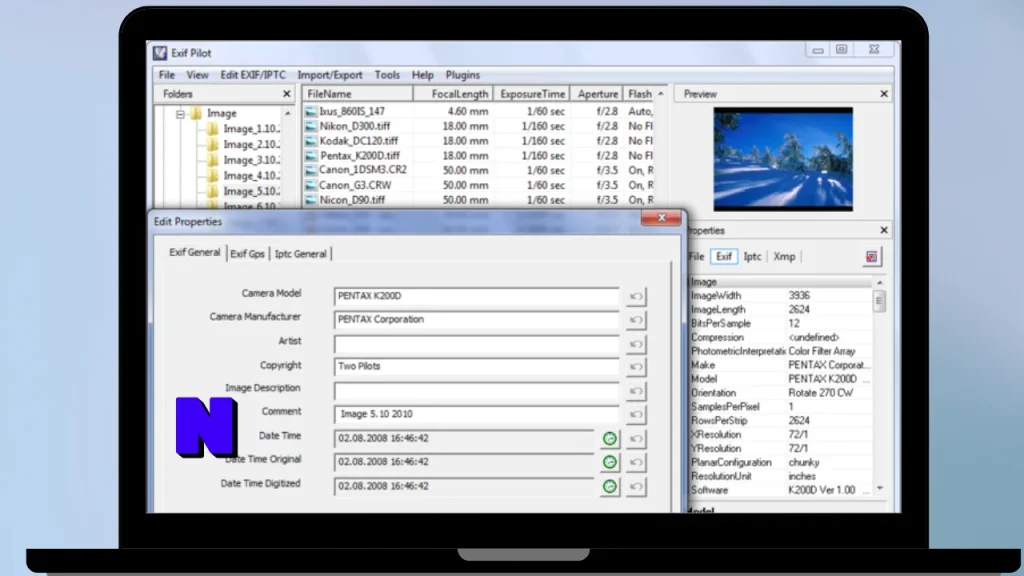This screenshot has height=576, width=1024.
Task: Close the Folders panel
Action: tap(286, 94)
